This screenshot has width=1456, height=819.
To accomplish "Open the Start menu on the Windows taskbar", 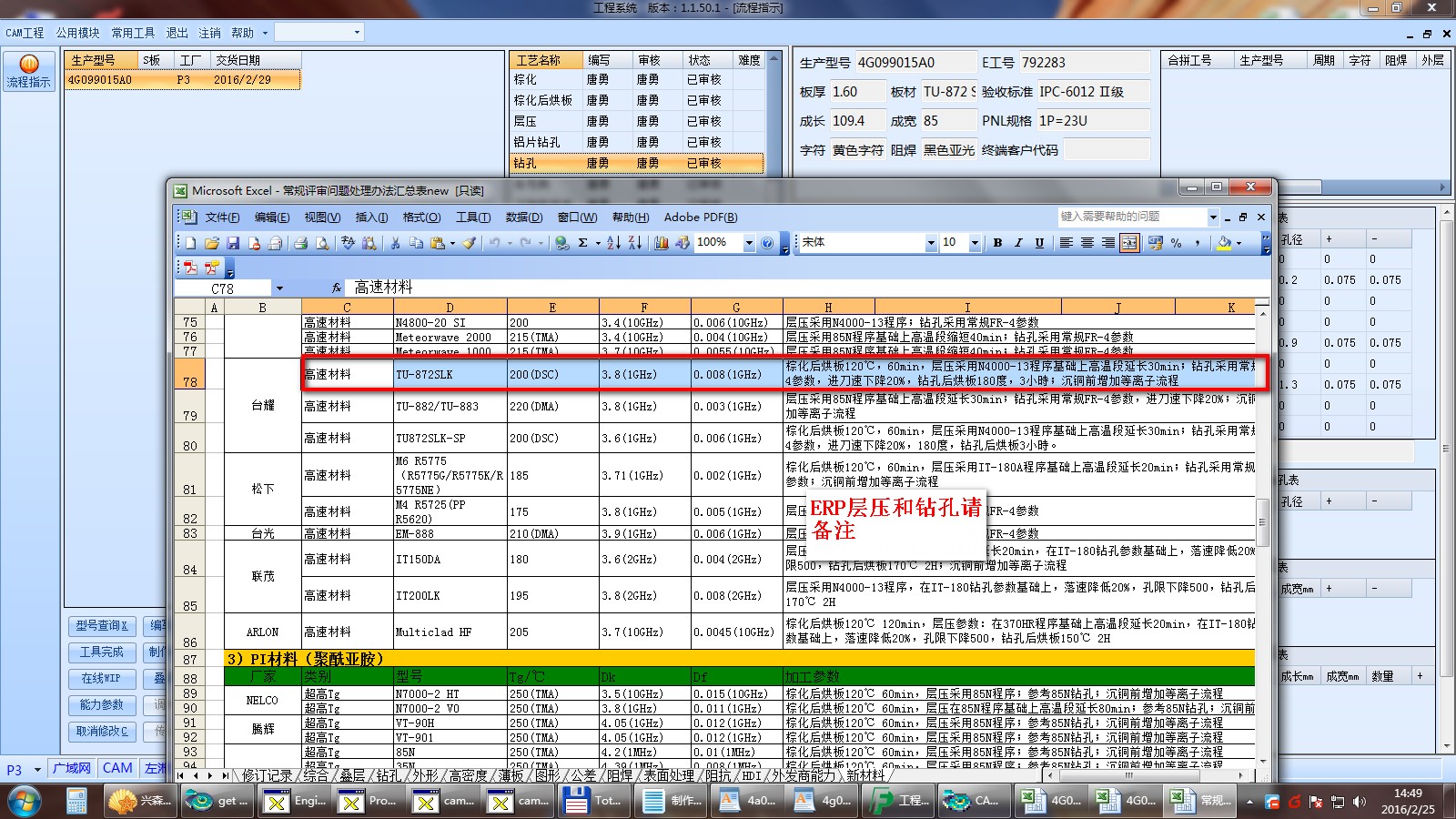I will click(25, 801).
